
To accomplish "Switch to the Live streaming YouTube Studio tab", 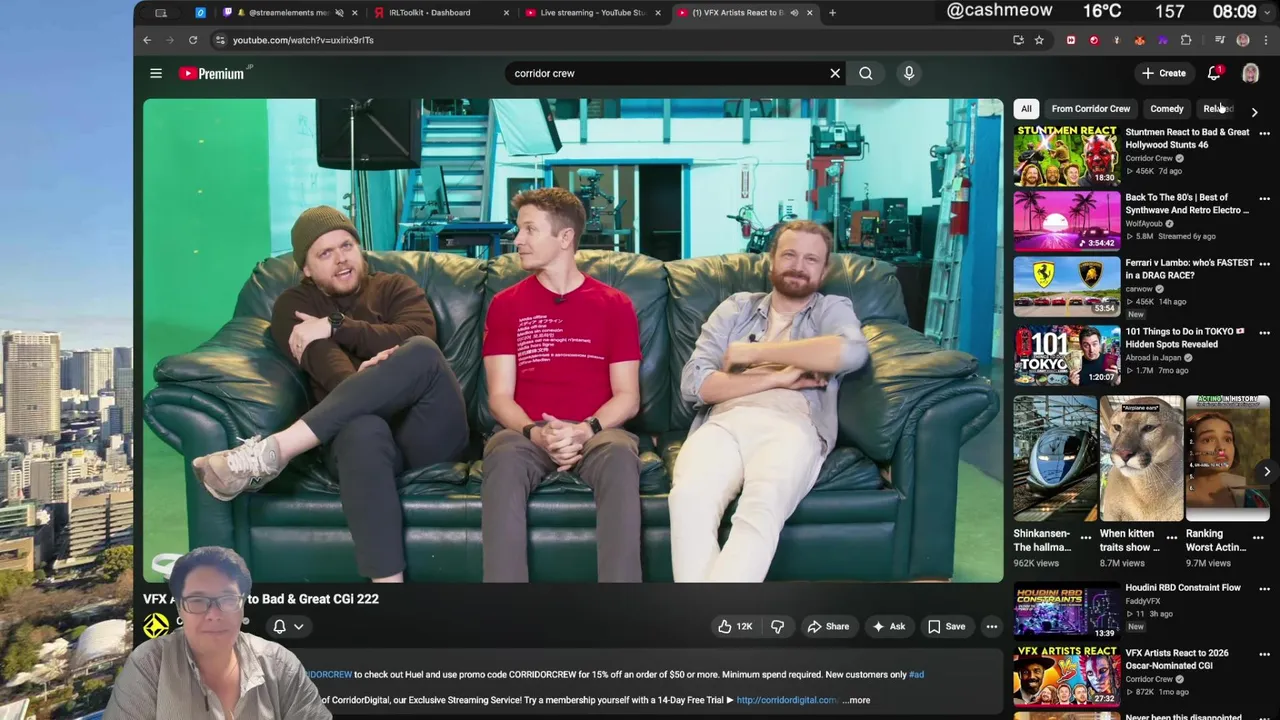I will tap(593, 13).
